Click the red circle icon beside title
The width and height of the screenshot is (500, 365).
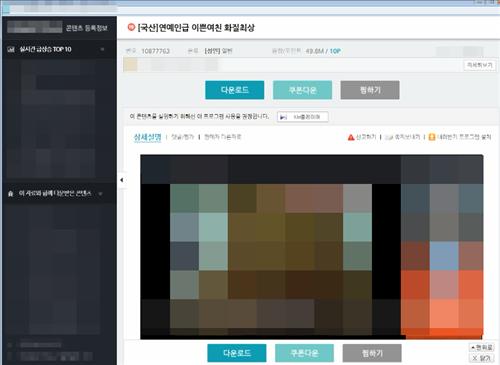click(x=131, y=27)
